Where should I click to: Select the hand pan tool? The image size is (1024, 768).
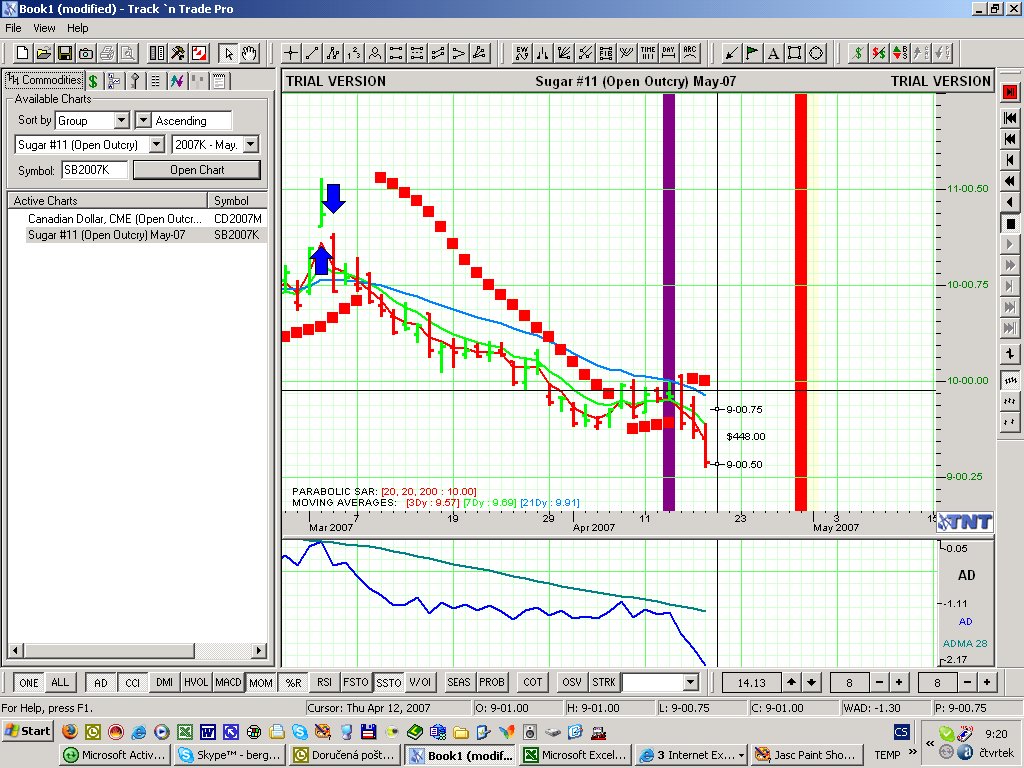pos(249,53)
